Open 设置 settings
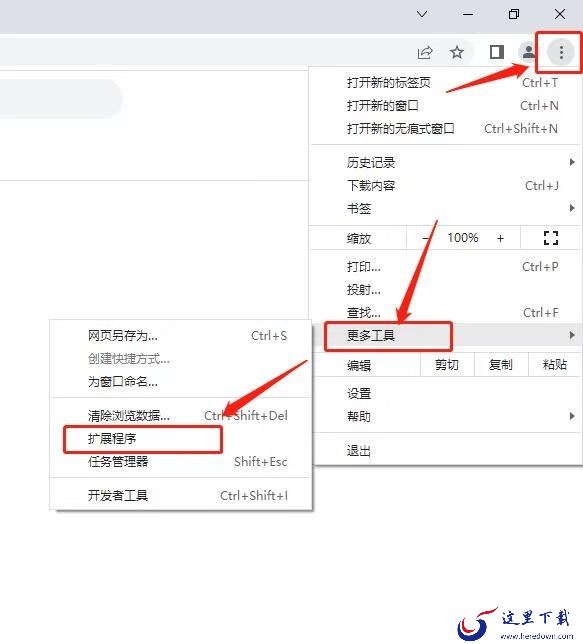 (x=446, y=393)
